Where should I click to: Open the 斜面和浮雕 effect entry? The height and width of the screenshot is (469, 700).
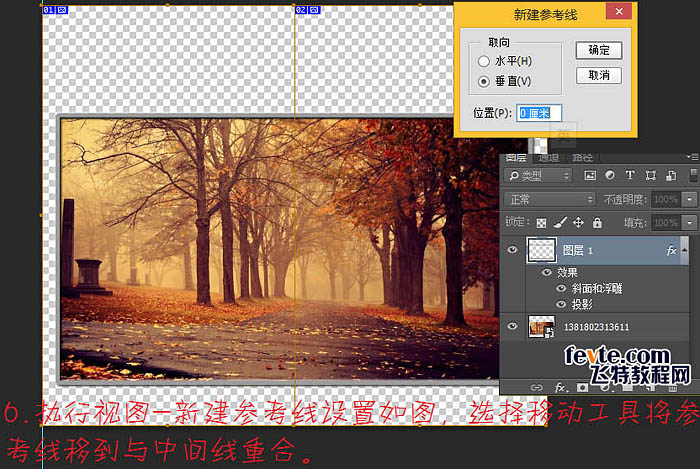[597, 289]
